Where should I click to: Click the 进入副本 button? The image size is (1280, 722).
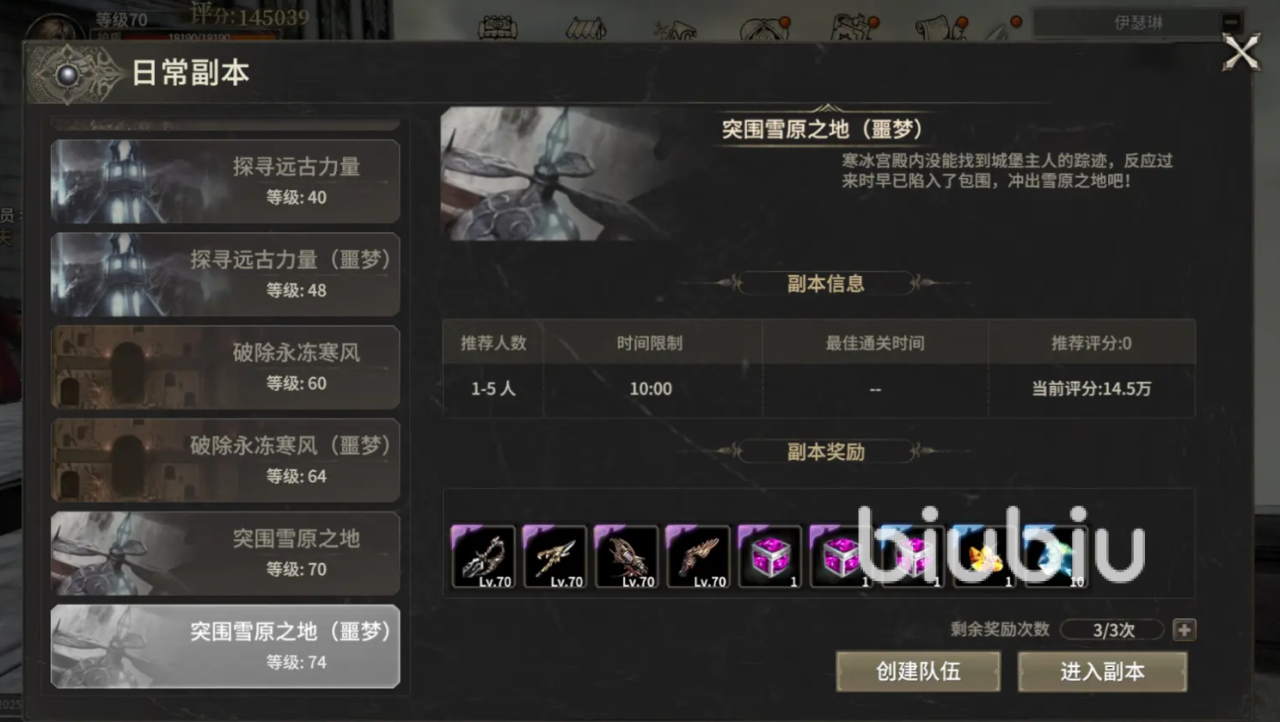[x=1102, y=672]
